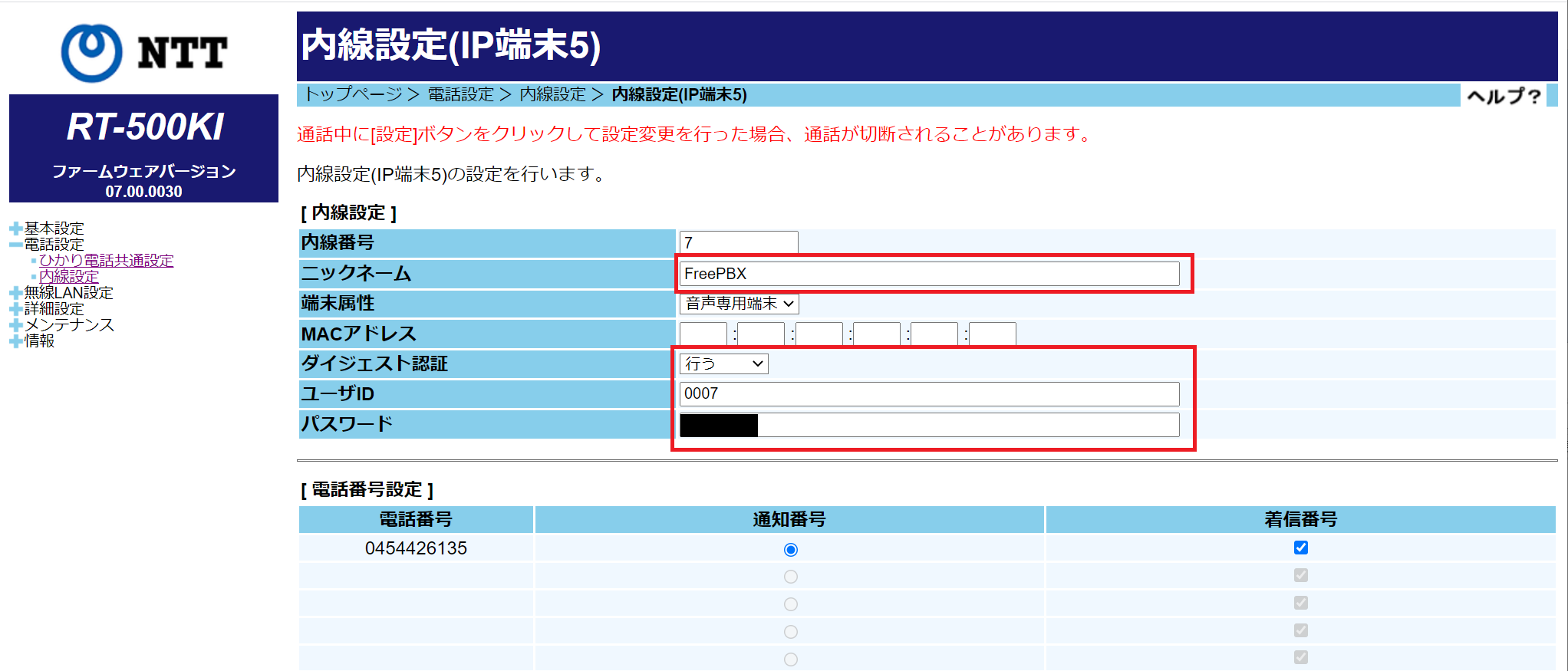
Task: Toggle 着信番号 checkbox for 0454426135
Action: tap(1300, 548)
